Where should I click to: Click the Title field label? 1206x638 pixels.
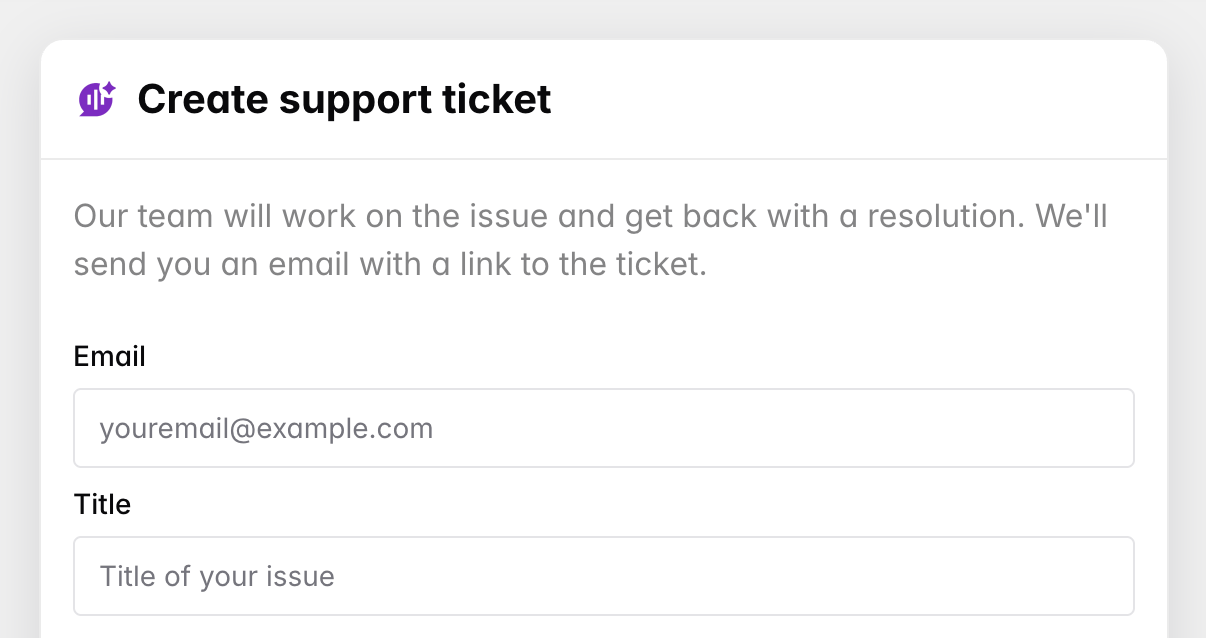102,504
